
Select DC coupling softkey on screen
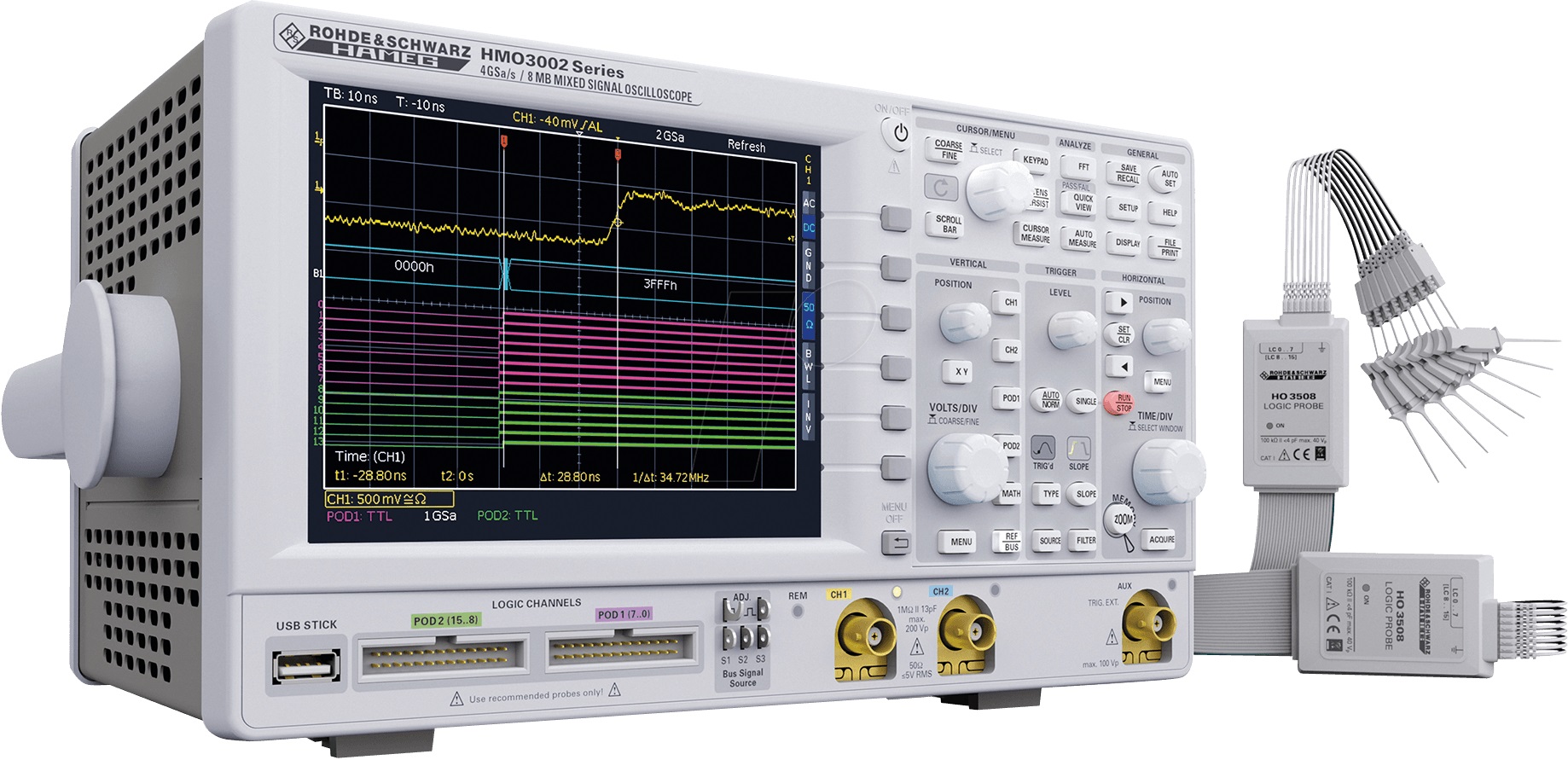809,228
